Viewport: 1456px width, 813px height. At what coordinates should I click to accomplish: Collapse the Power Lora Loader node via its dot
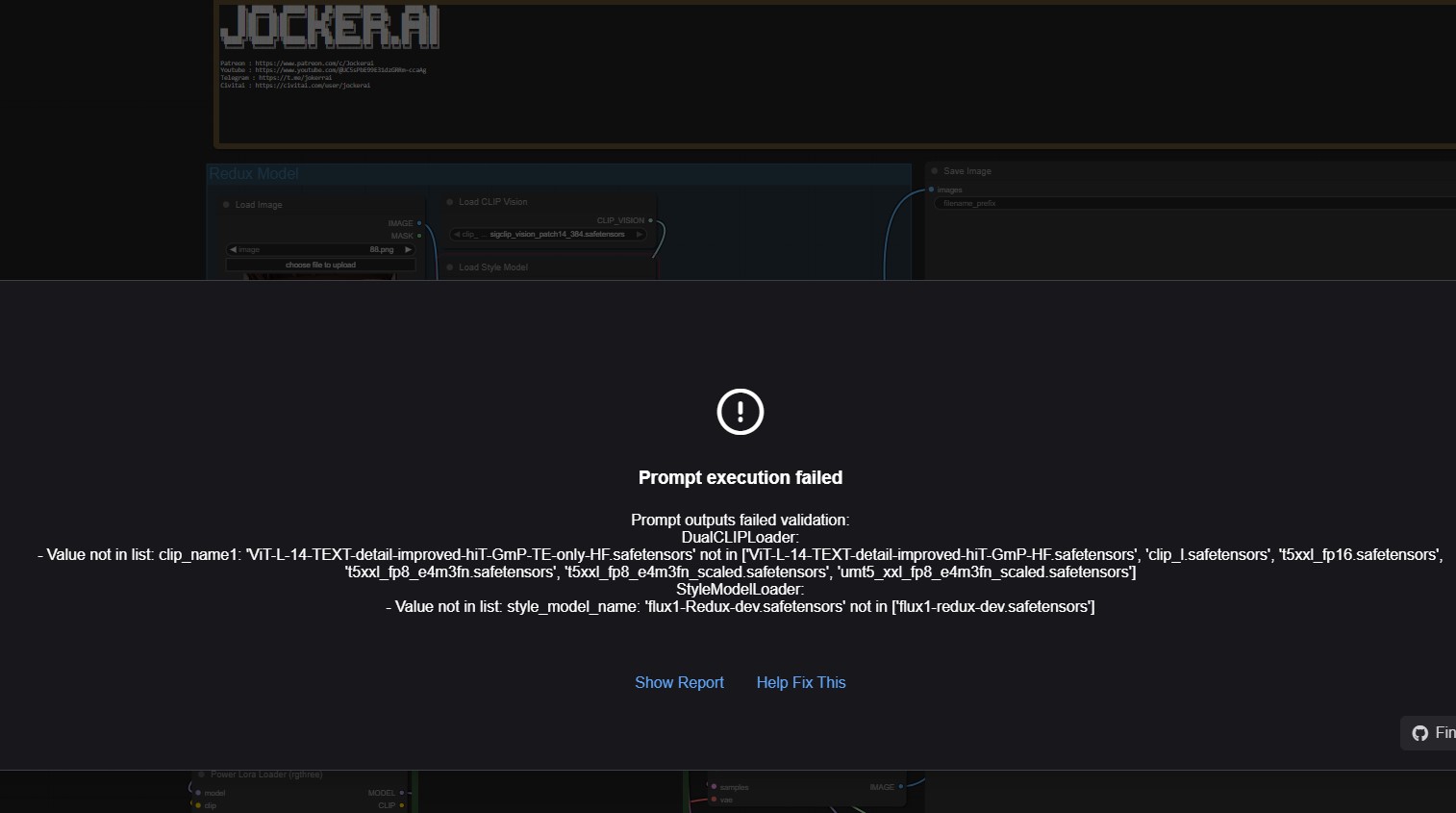click(x=201, y=775)
